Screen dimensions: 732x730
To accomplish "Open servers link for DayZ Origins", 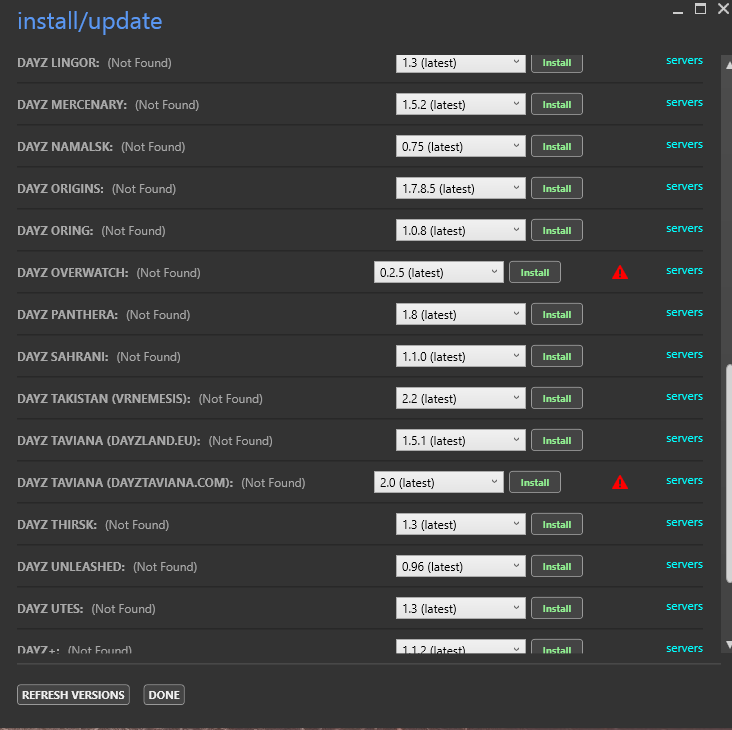I will [684, 186].
